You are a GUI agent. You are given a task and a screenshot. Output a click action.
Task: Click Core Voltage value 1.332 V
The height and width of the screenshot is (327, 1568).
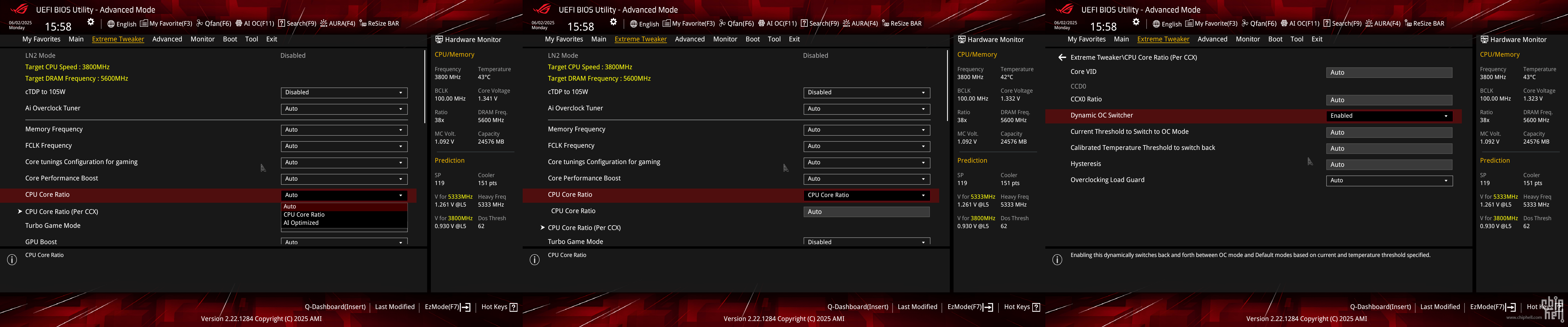point(1010,99)
